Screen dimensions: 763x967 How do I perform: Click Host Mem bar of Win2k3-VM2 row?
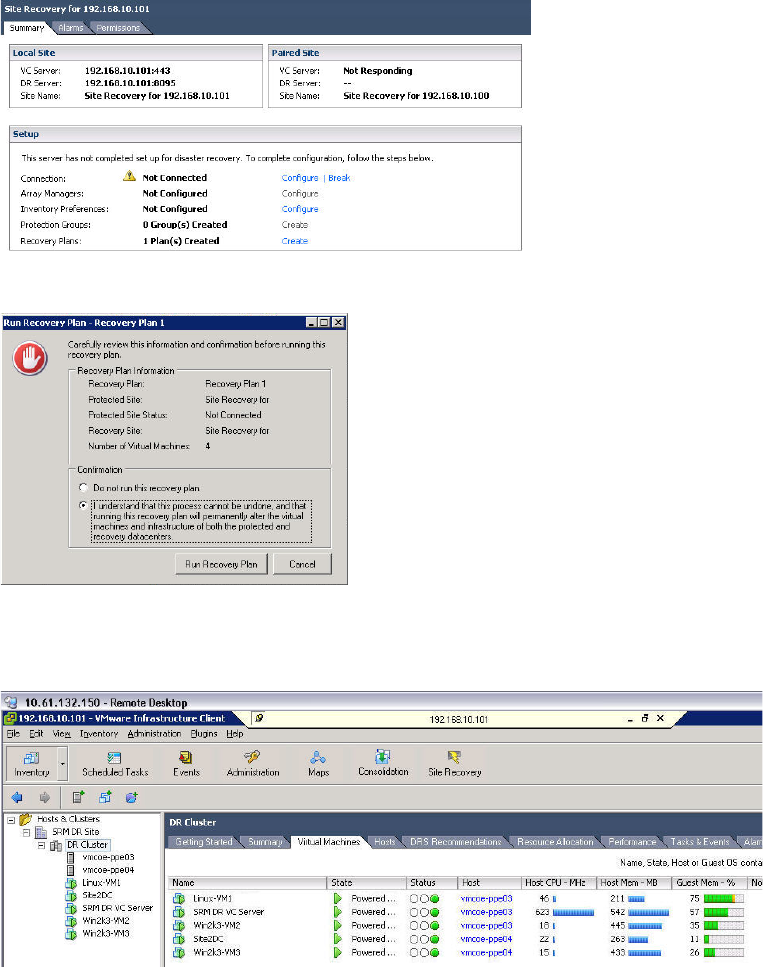point(645,926)
